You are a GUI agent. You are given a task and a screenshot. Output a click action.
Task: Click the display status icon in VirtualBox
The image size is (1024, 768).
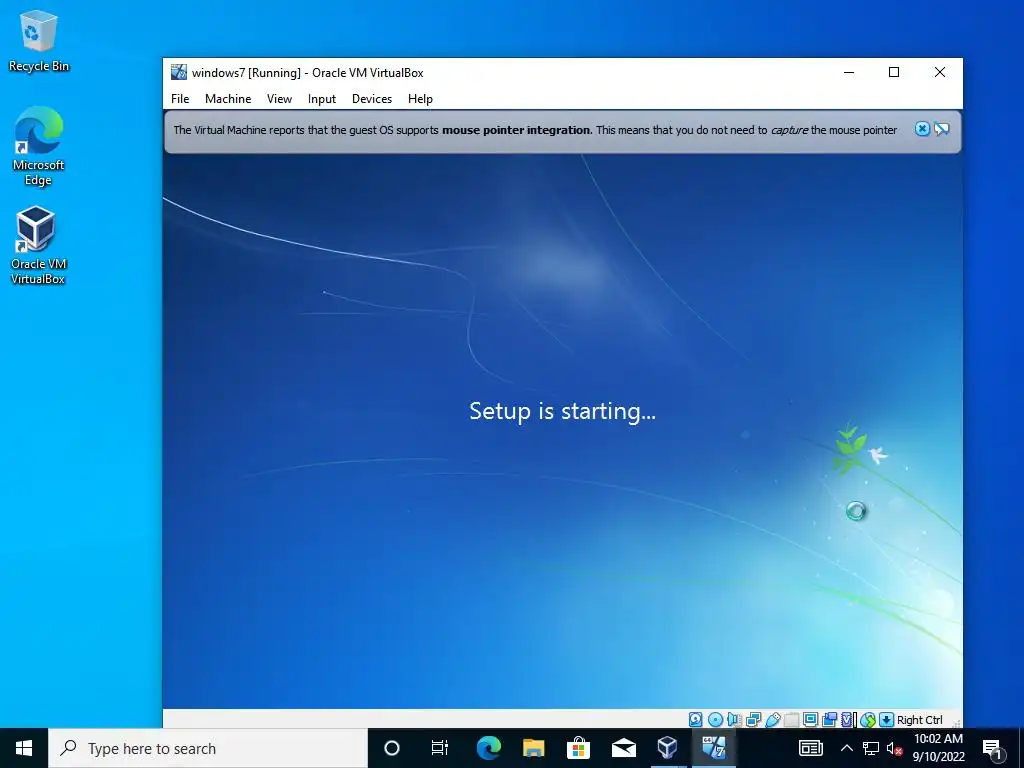pyautogui.click(x=810, y=720)
